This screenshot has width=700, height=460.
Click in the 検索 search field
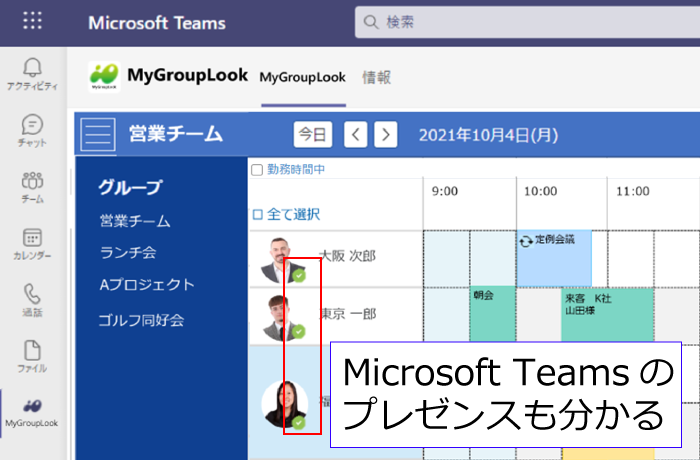pyautogui.click(x=527, y=22)
